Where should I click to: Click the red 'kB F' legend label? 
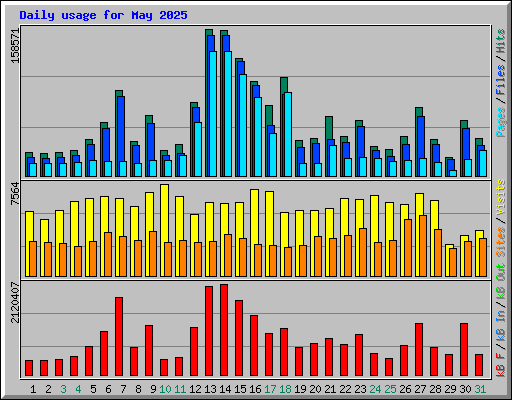tap(501, 364)
